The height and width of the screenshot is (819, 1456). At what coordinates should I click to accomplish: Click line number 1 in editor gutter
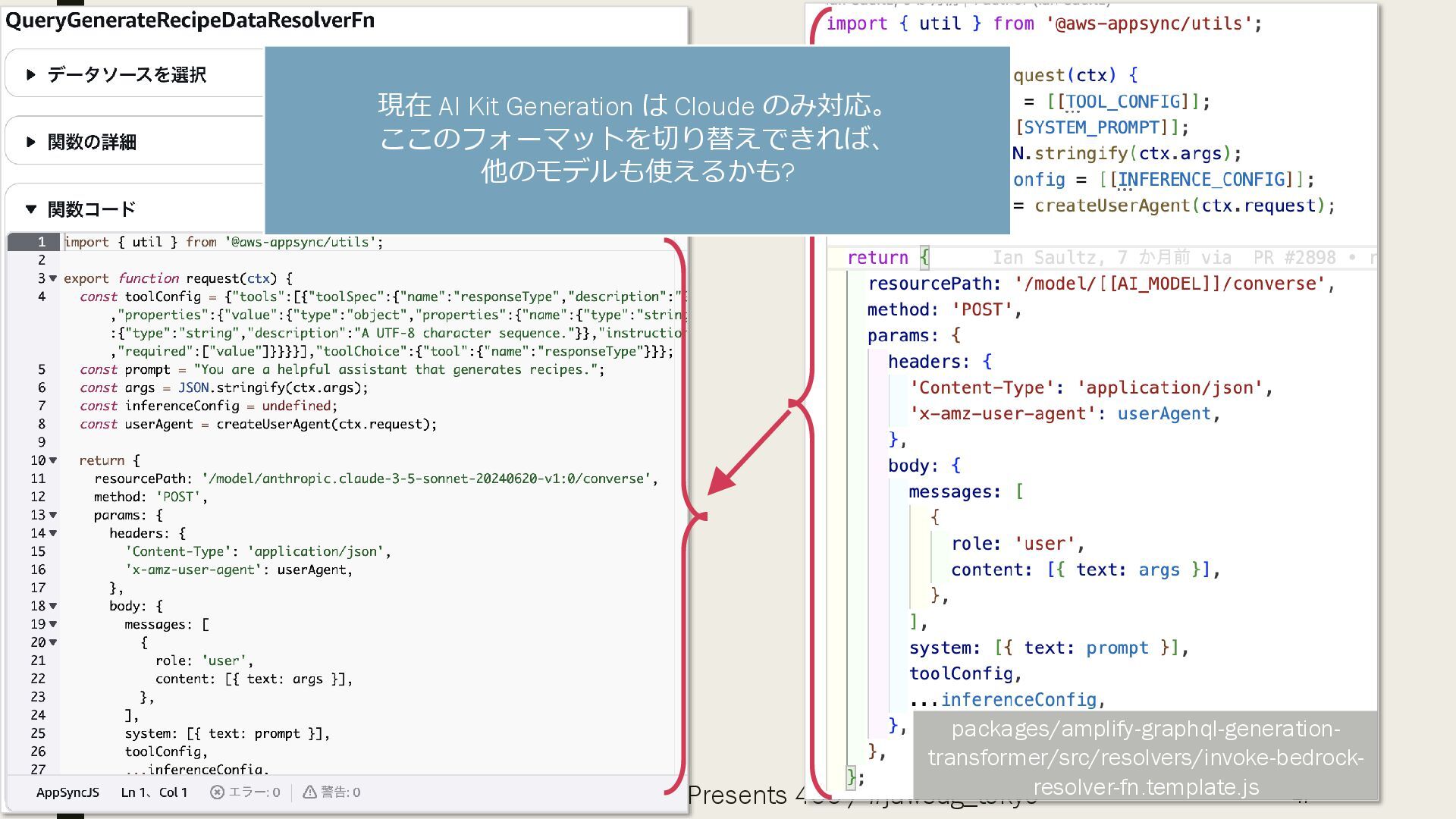(x=42, y=243)
